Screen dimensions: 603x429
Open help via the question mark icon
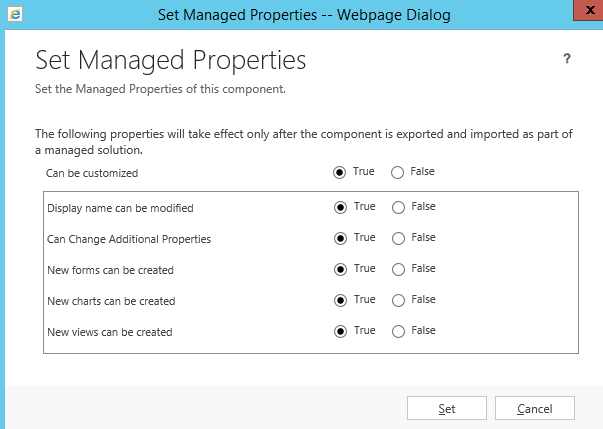(x=567, y=59)
